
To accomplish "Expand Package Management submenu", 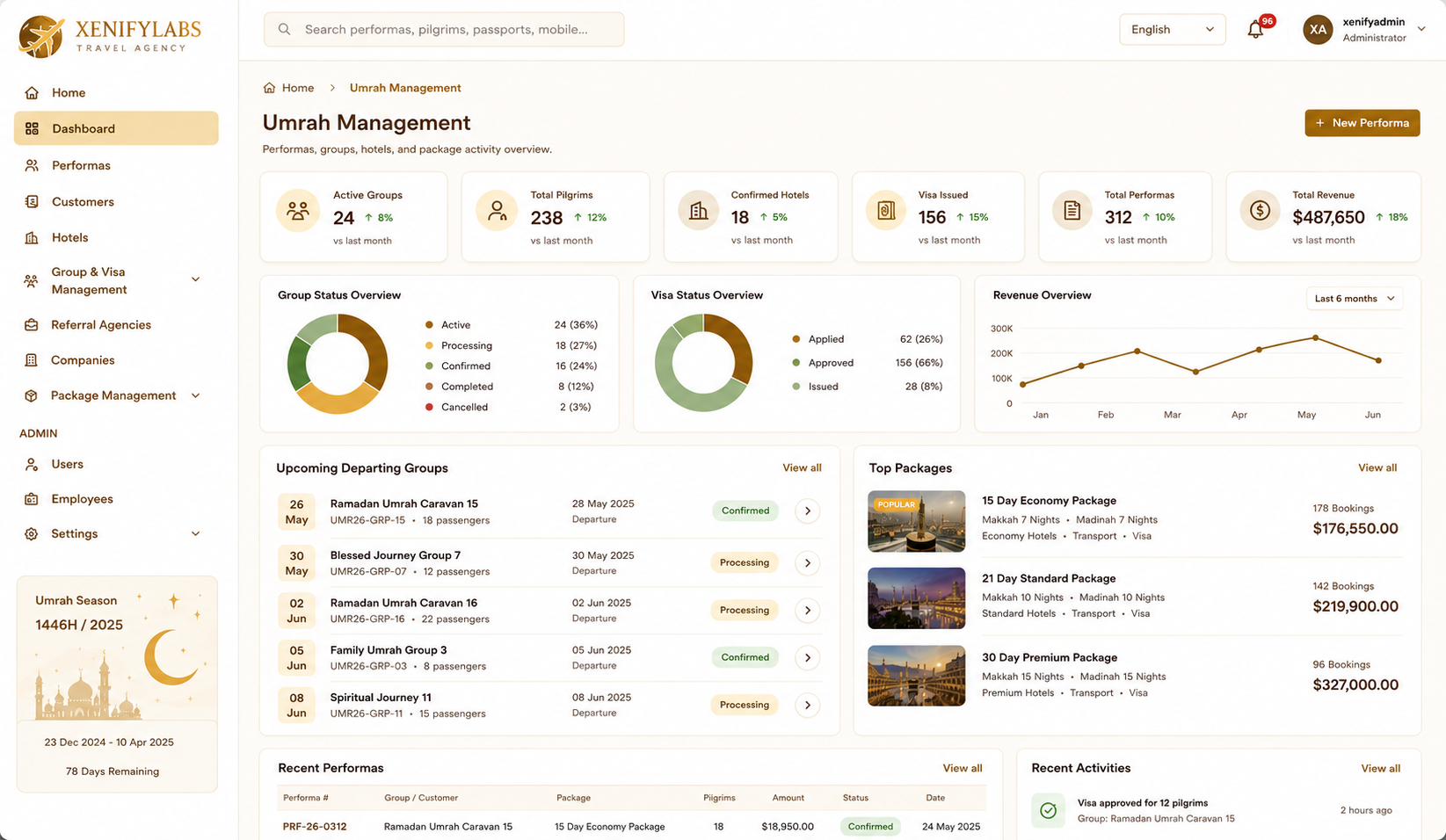I will click(195, 395).
